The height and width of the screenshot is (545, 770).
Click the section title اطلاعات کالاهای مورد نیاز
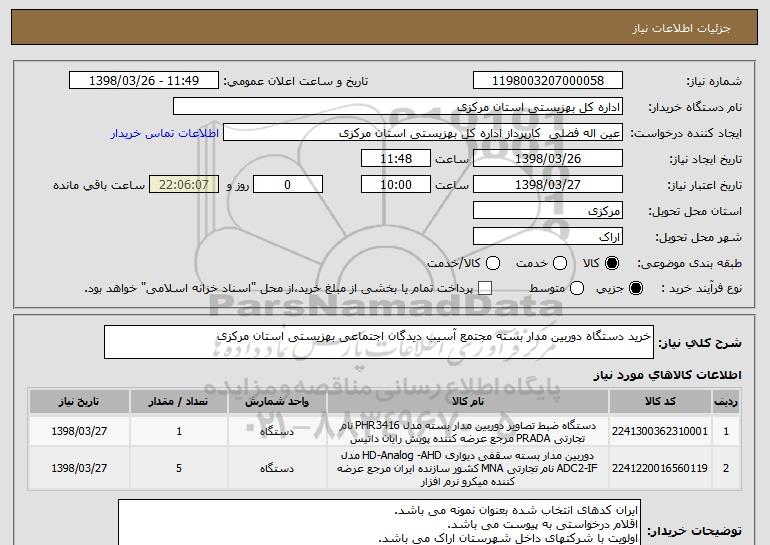point(667,375)
